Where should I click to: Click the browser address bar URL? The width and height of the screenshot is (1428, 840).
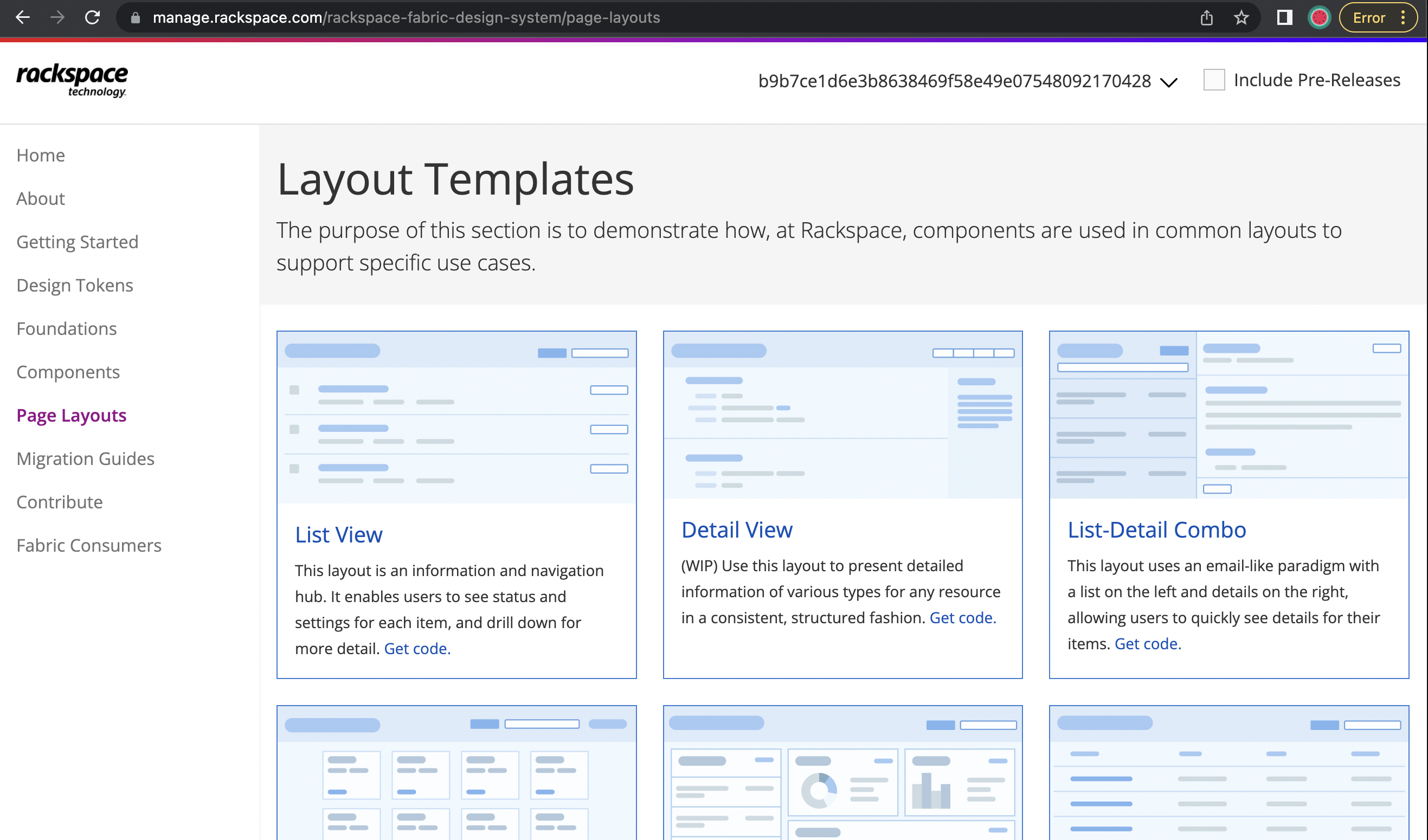tap(406, 17)
